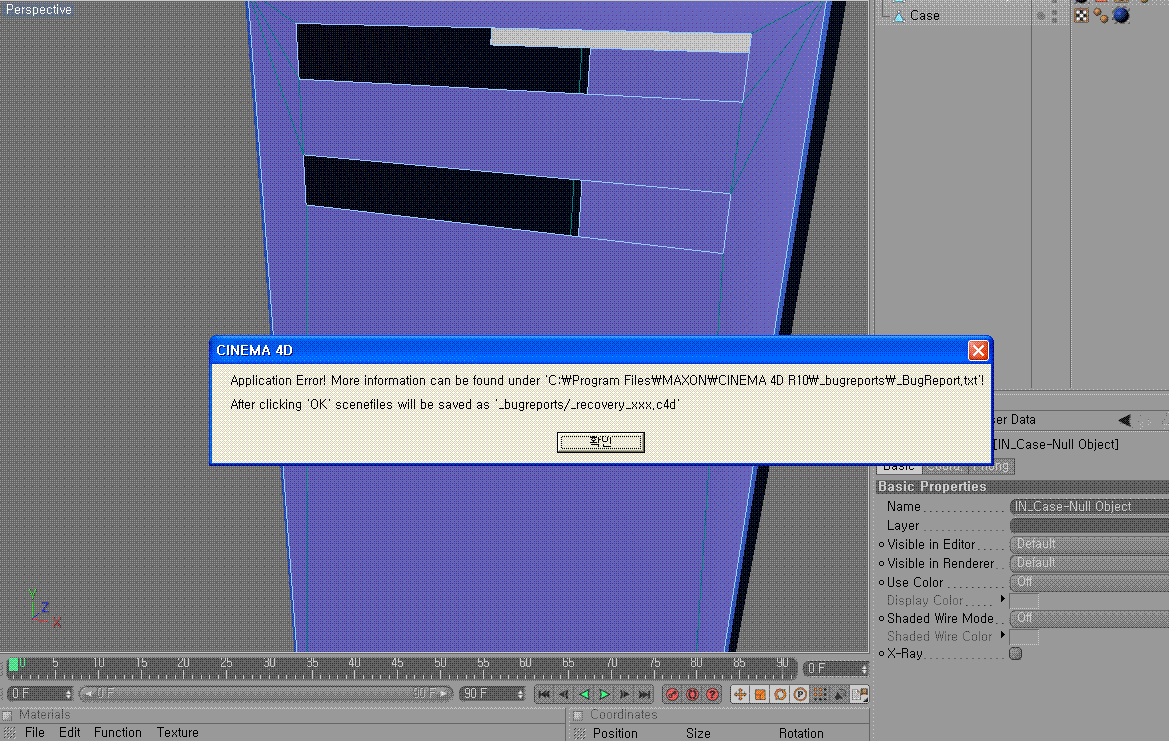Image resolution: width=1169 pixels, height=741 pixels.
Task: Click the User Data menu
Action: tap(1014, 420)
